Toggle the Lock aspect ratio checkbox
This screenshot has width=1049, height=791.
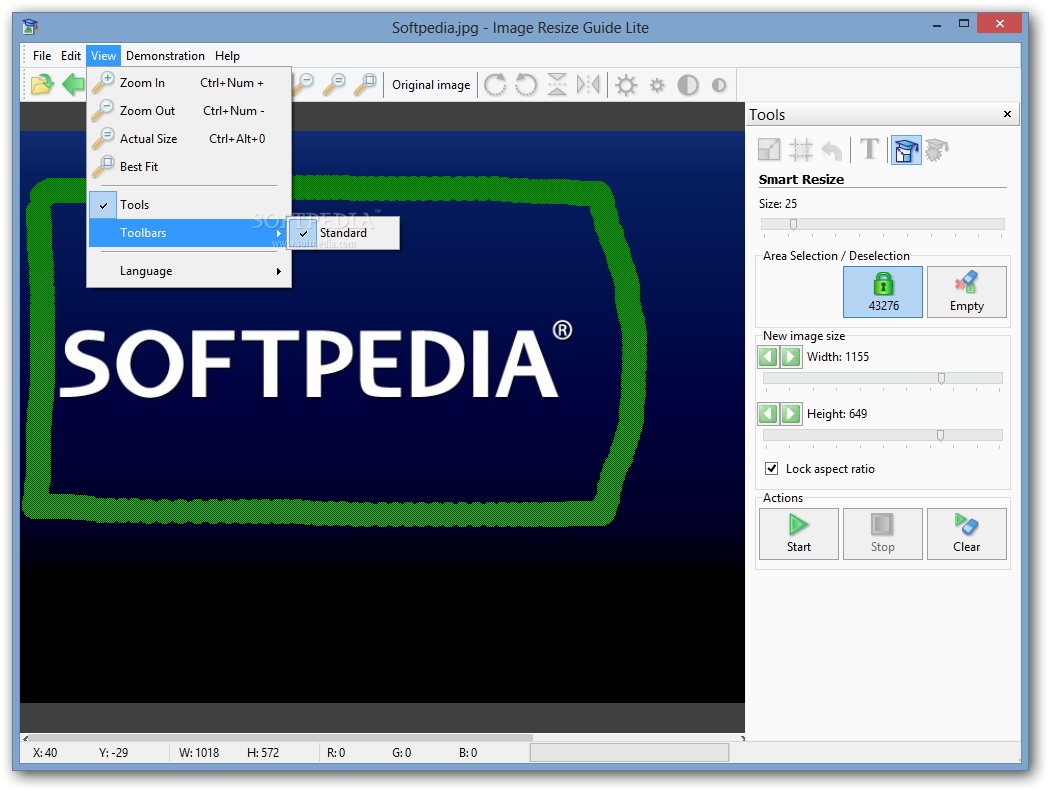(771, 468)
